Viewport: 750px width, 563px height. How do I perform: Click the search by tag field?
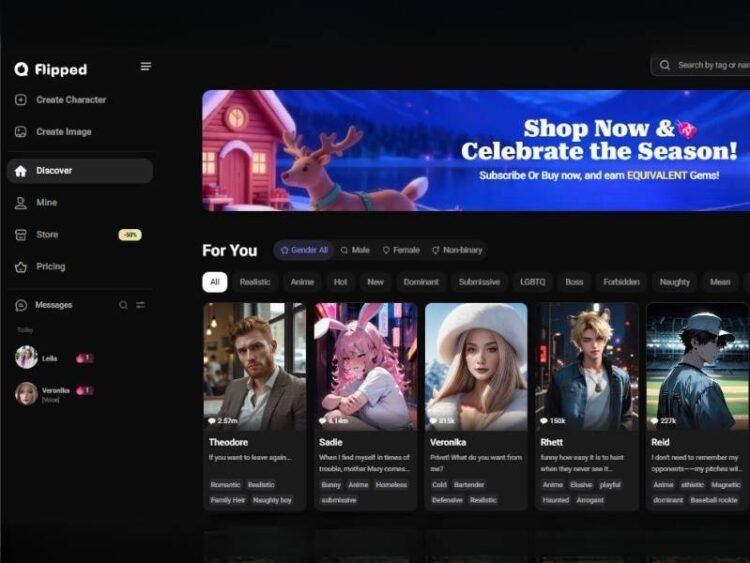tap(710, 65)
